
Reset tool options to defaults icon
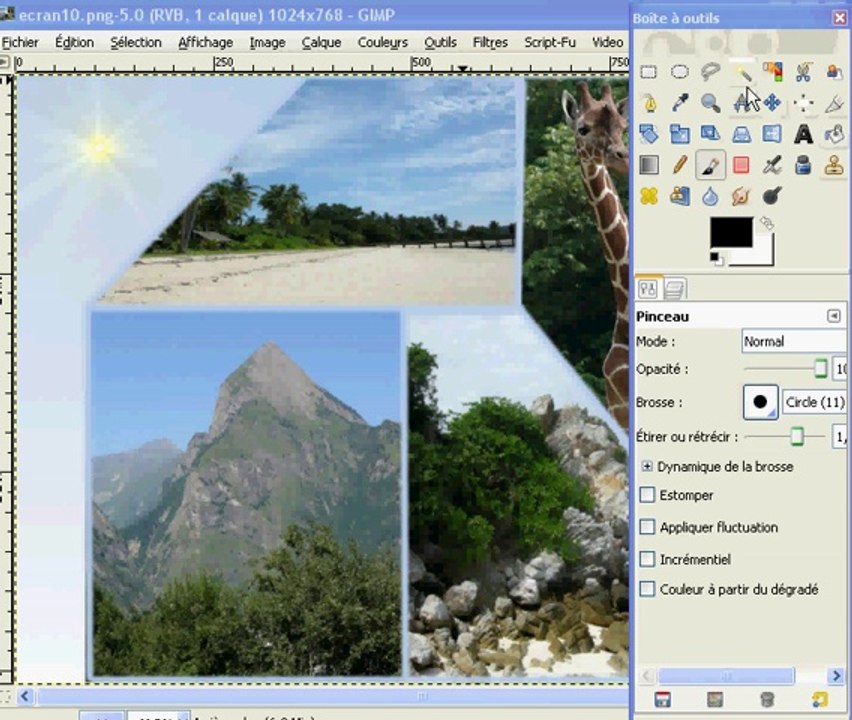819,700
